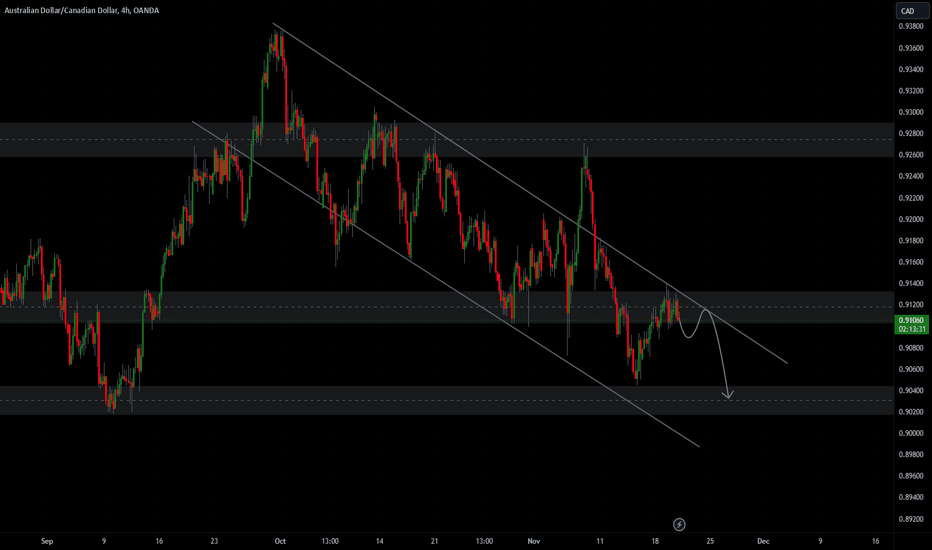Screen dimensions: 932x550
Task: Click the Oct label on time axis
Action: click(280, 541)
